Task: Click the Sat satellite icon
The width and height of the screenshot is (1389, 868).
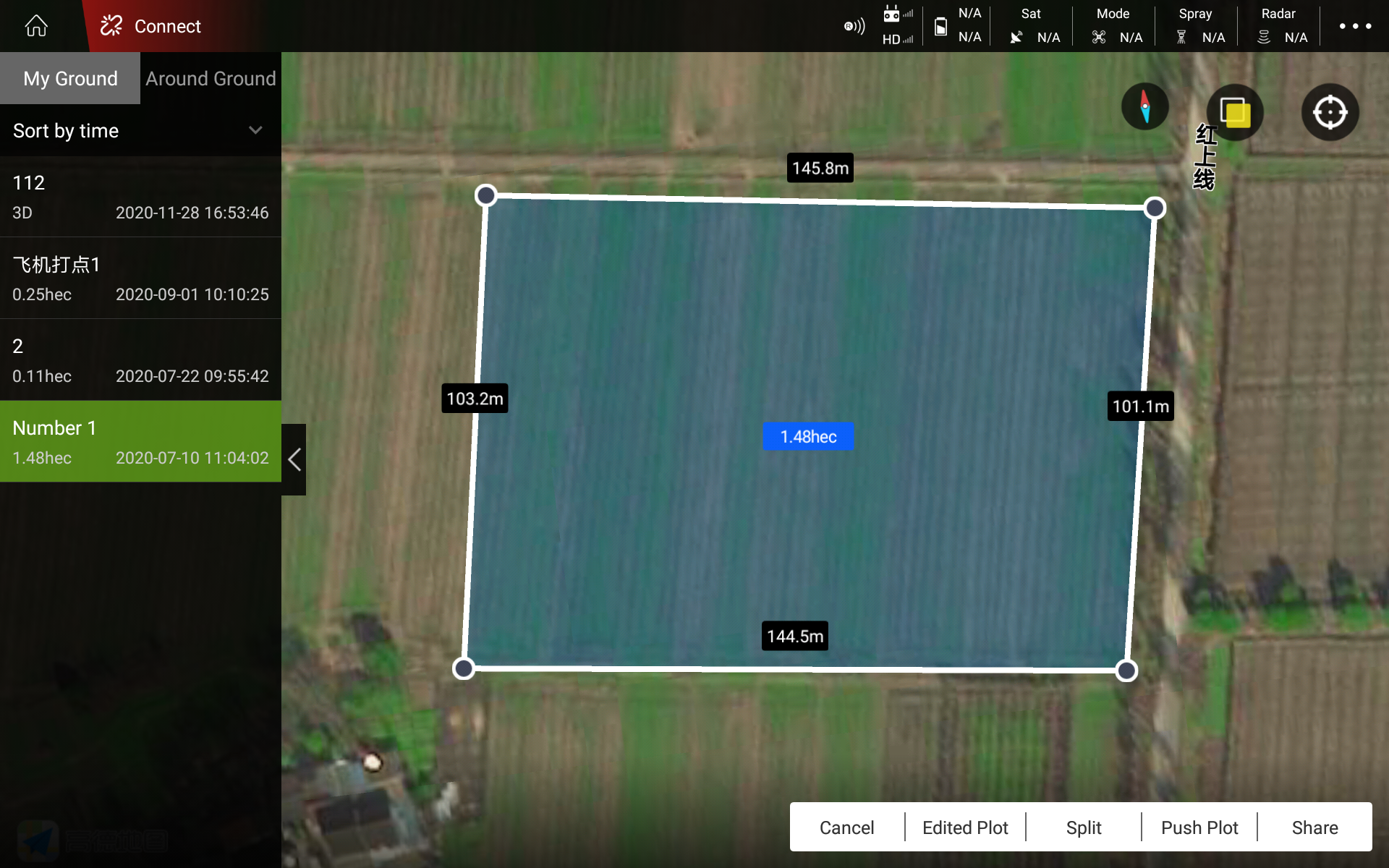Action: click(x=1016, y=37)
